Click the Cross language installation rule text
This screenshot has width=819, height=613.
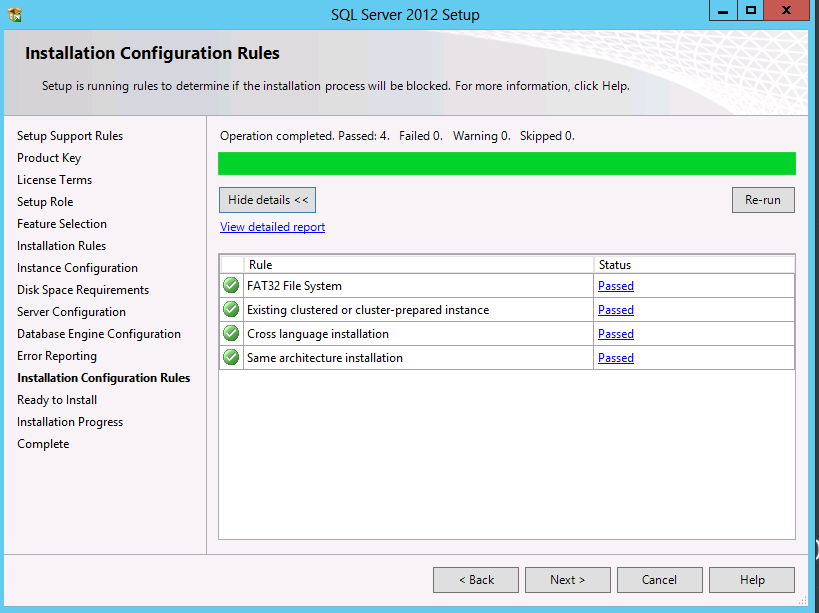[x=318, y=334]
